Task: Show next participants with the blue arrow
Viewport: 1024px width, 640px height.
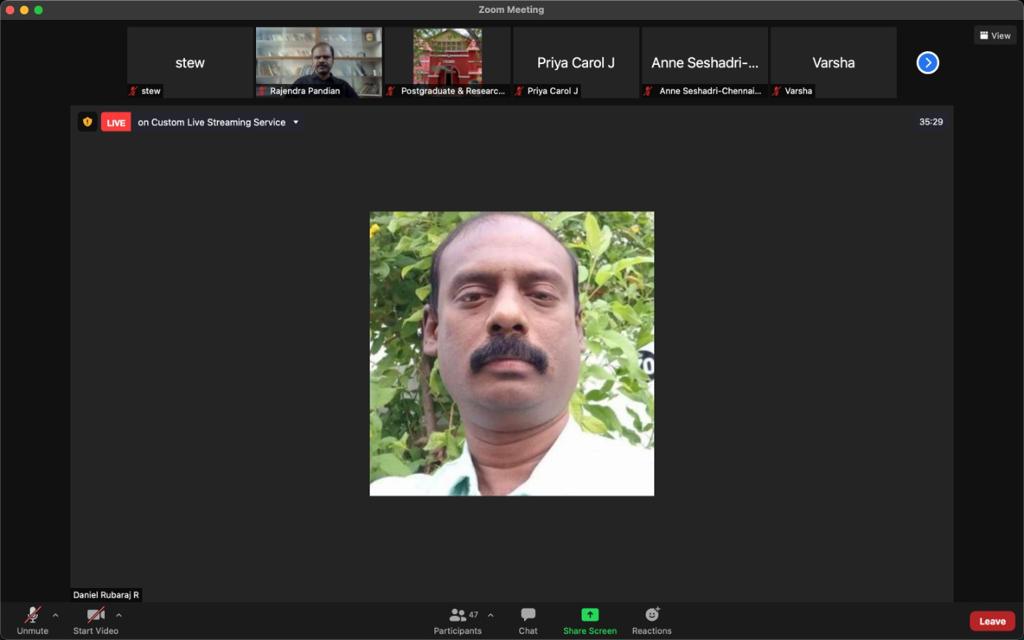Action: point(928,63)
